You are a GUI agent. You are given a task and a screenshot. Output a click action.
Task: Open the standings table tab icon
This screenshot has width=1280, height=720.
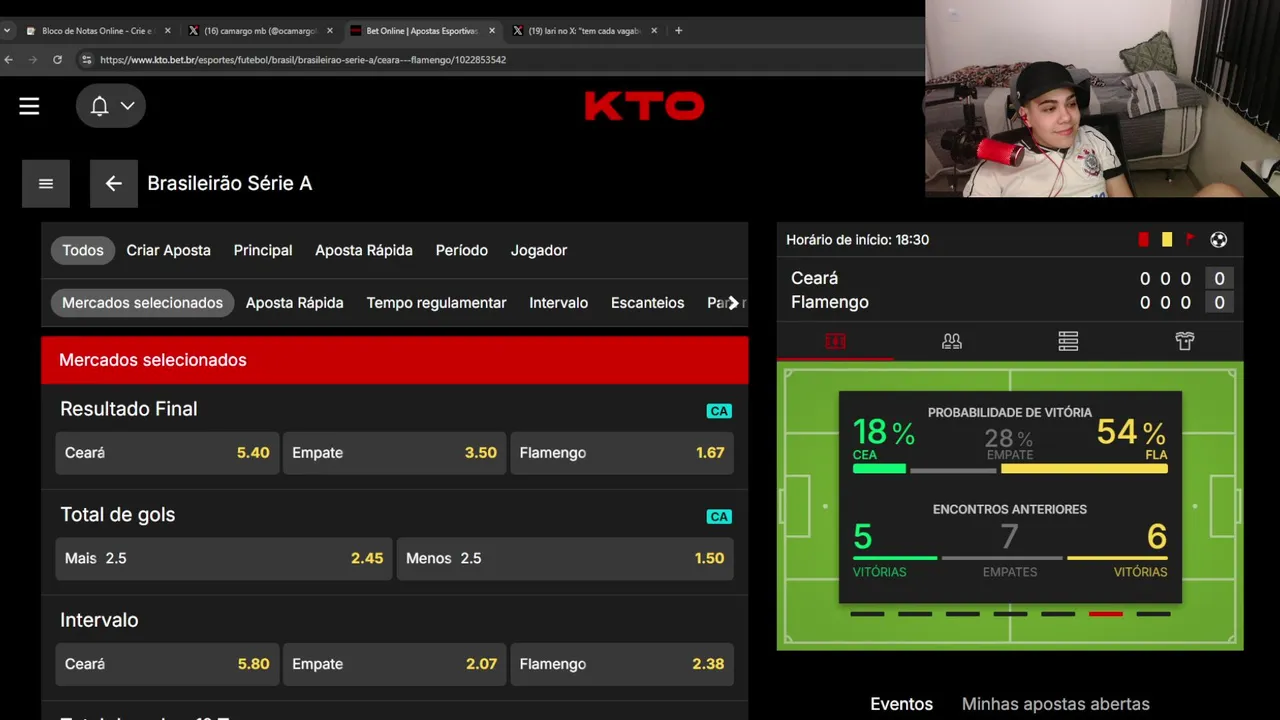coord(1068,342)
